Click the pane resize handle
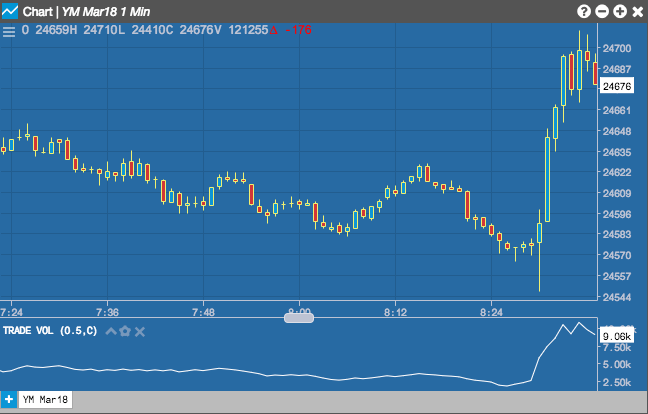 pos(299,318)
